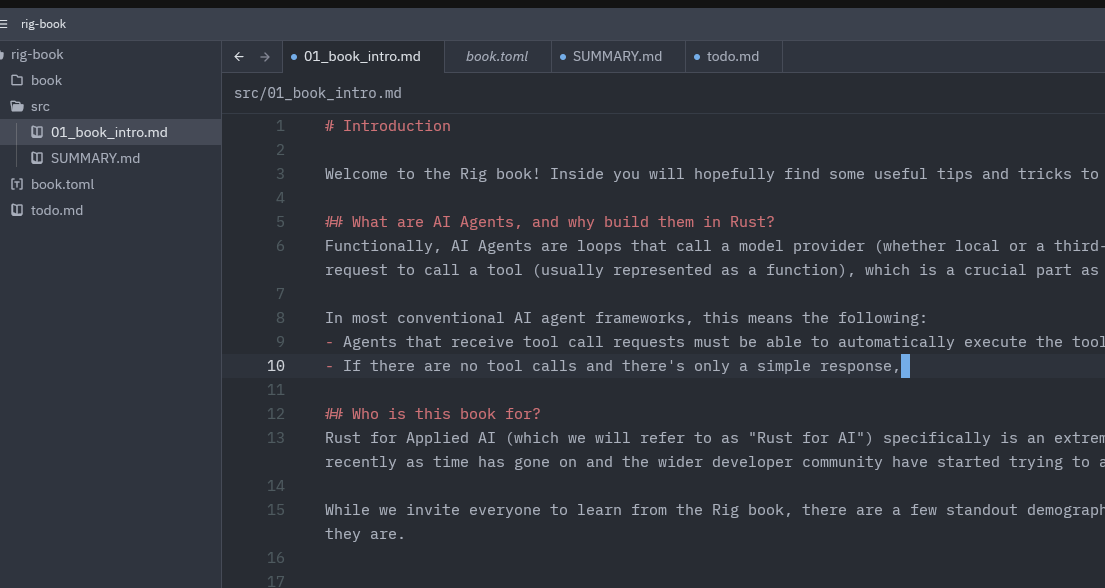Screen dimensions: 1105x588
Task: Switch to the book.toml tab
Action: [x=497, y=56]
